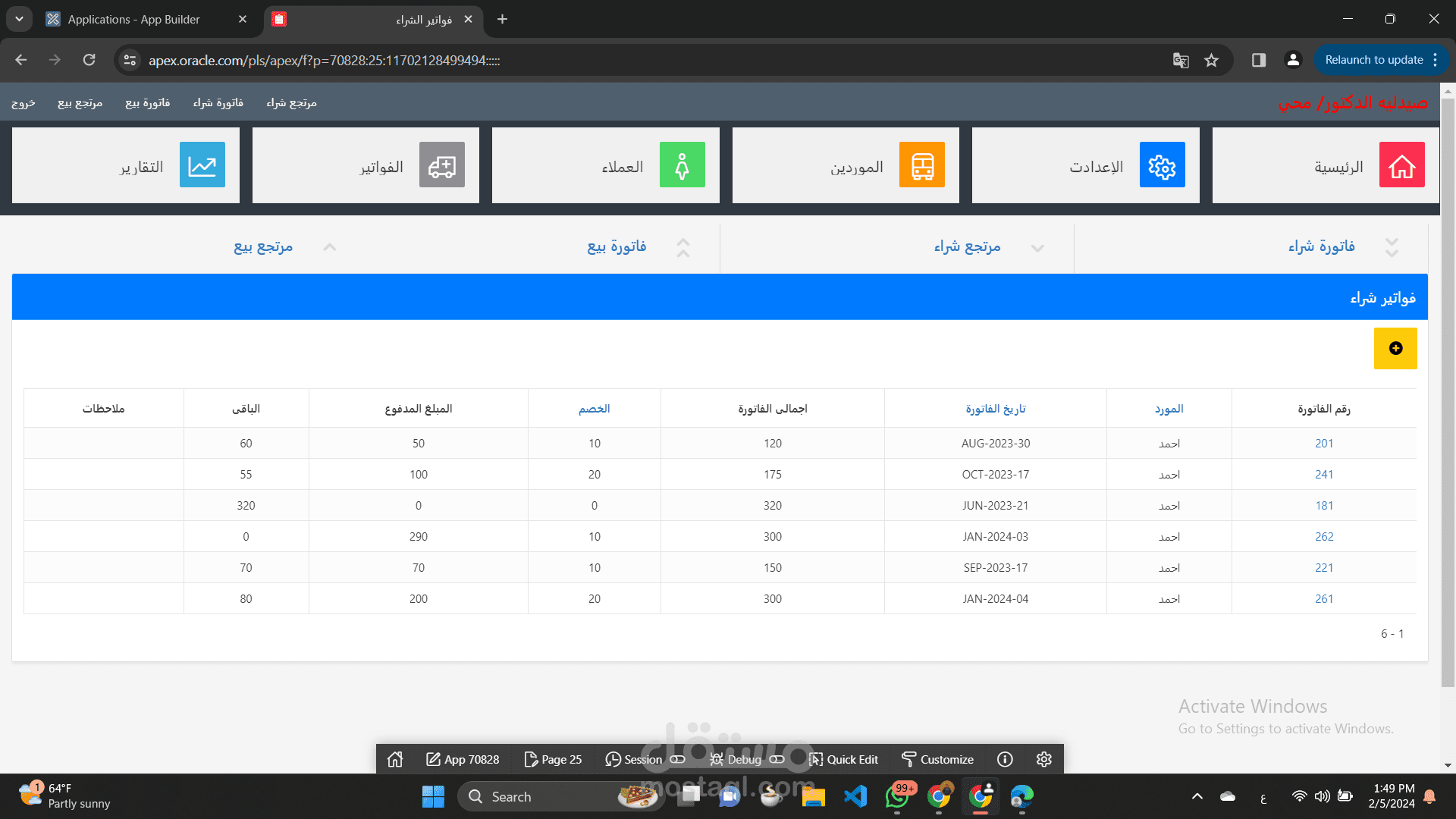Open App 70828 in the developer toolbar

463,759
